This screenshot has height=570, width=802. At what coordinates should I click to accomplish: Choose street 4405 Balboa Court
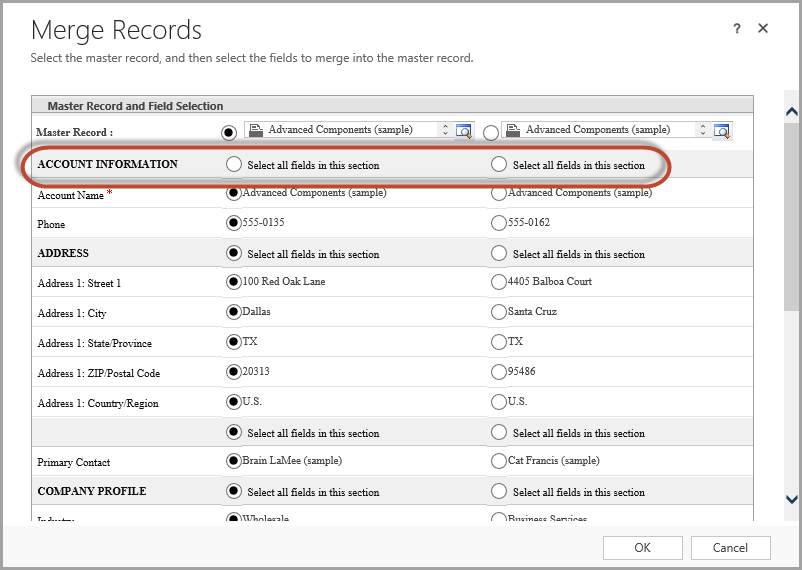(x=499, y=282)
